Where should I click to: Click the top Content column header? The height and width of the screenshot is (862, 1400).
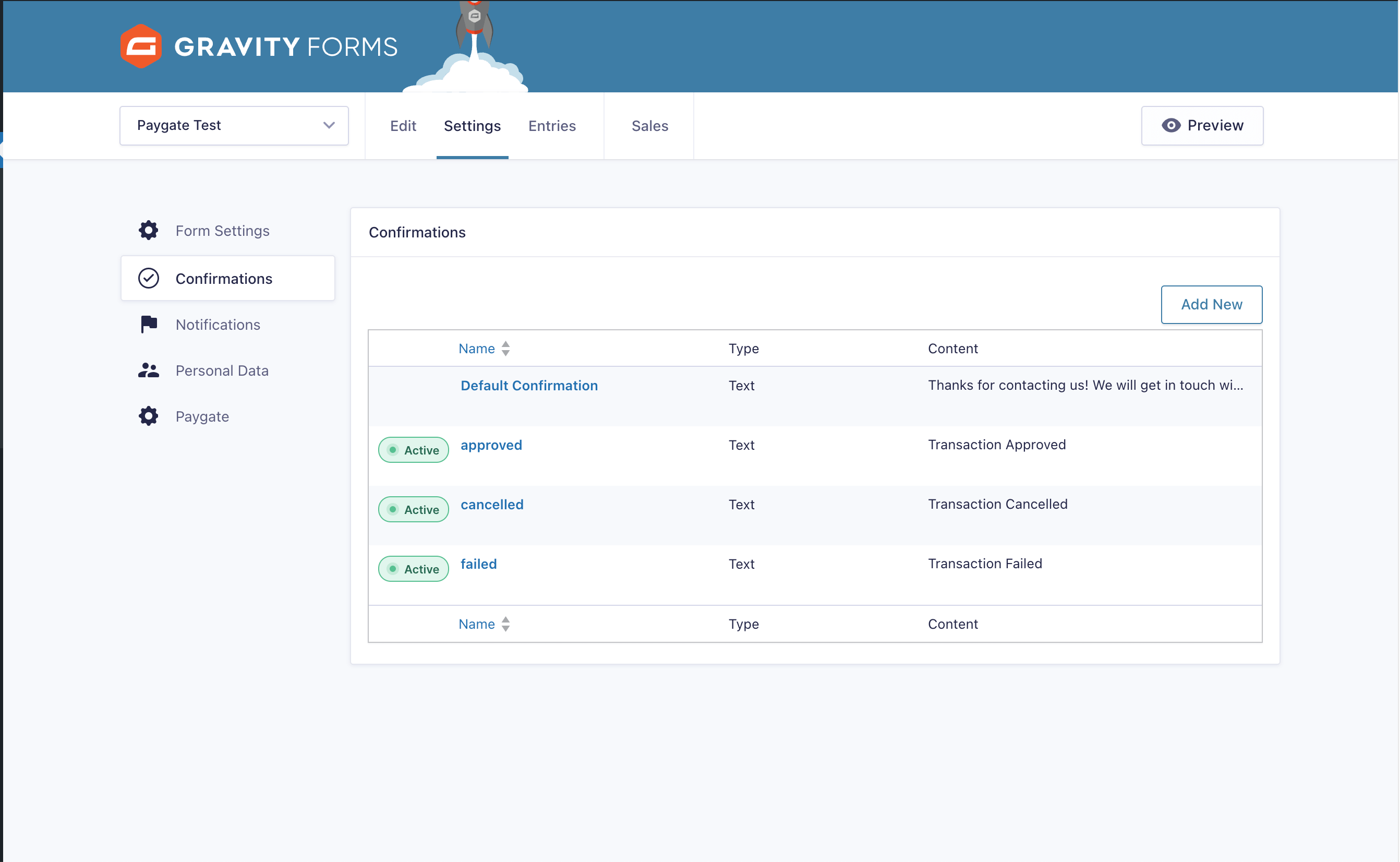(952, 349)
